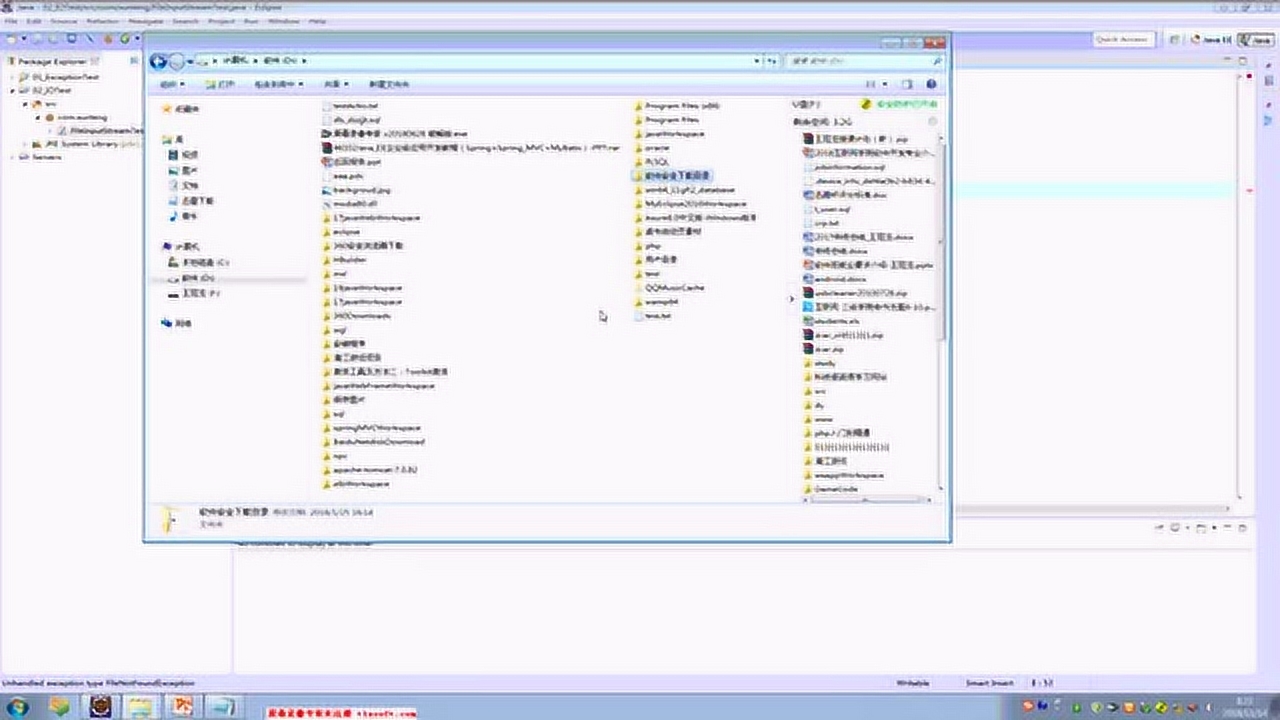Image resolution: width=1280 pixels, height=720 pixels.
Task: Select the oracle folder
Action: coord(651,147)
